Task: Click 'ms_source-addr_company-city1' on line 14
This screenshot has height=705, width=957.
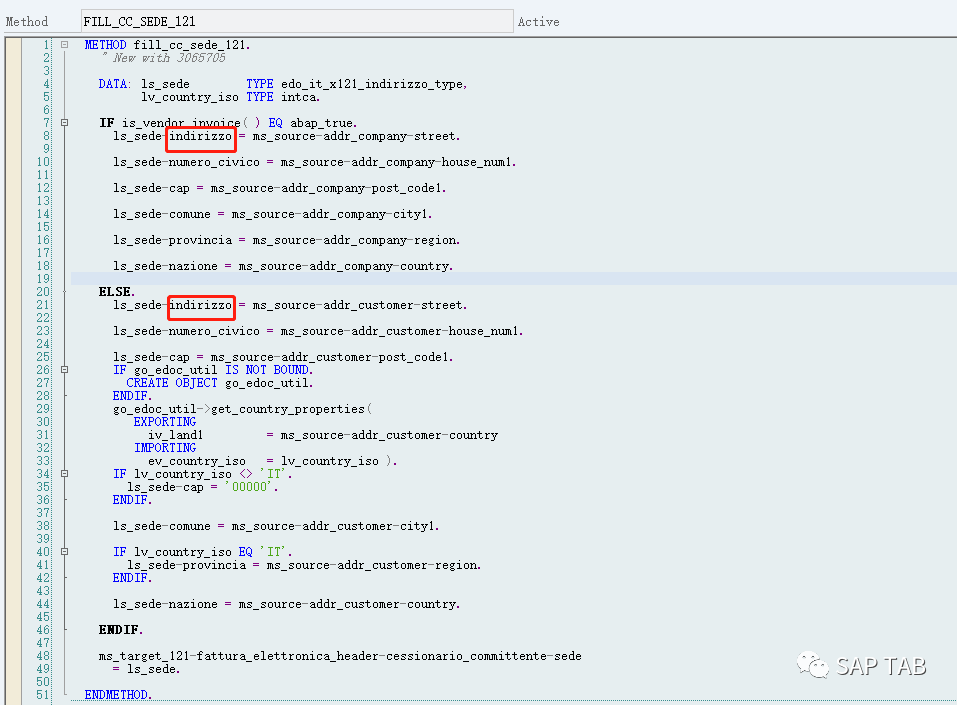Action: pyautogui.click(x=331, y=214)
